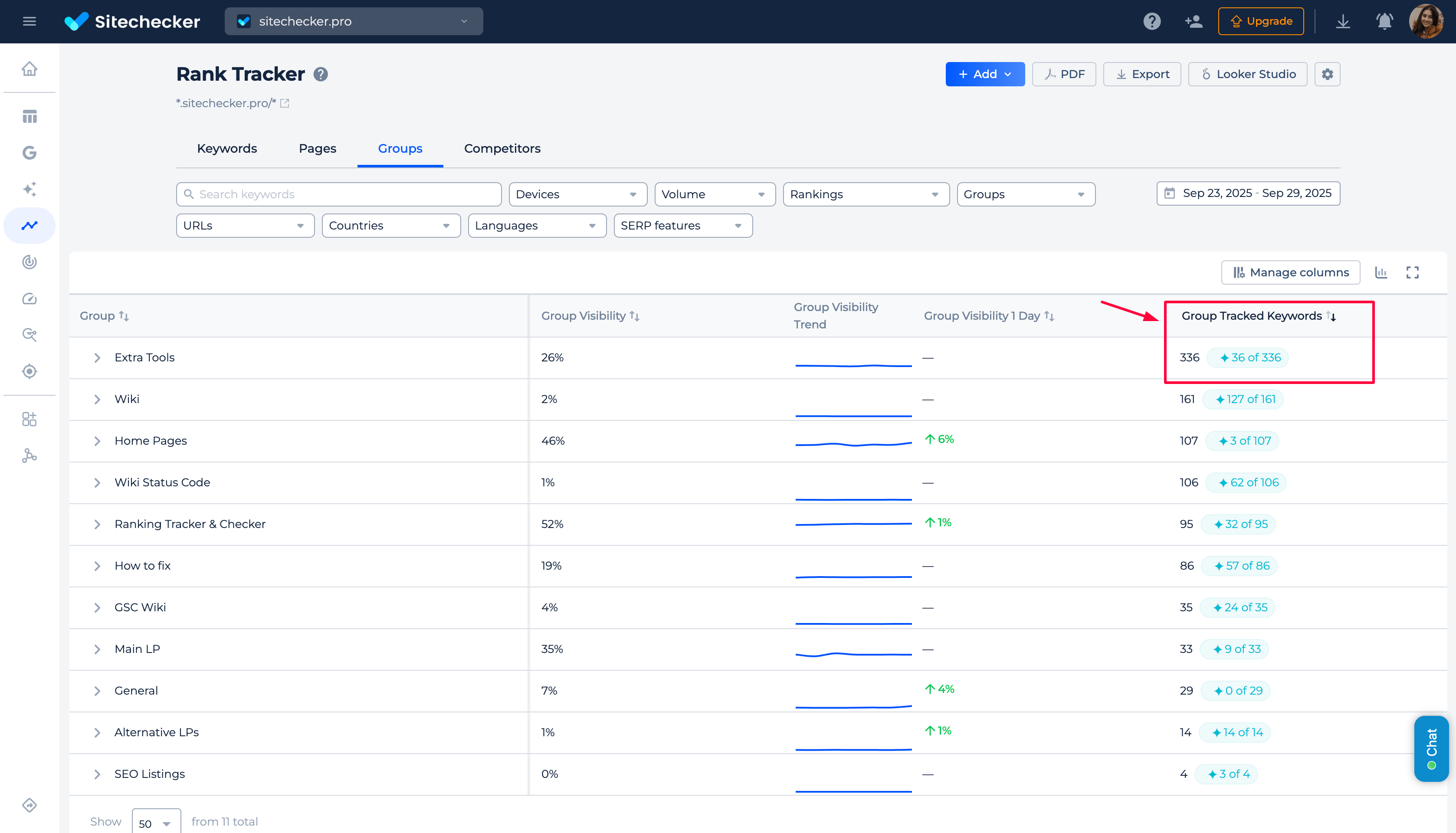Image resolution: width=1456 pixels, height=833 pixels.
Task: Click the keyword research key-magnifier icon
Action: (29, 335)
